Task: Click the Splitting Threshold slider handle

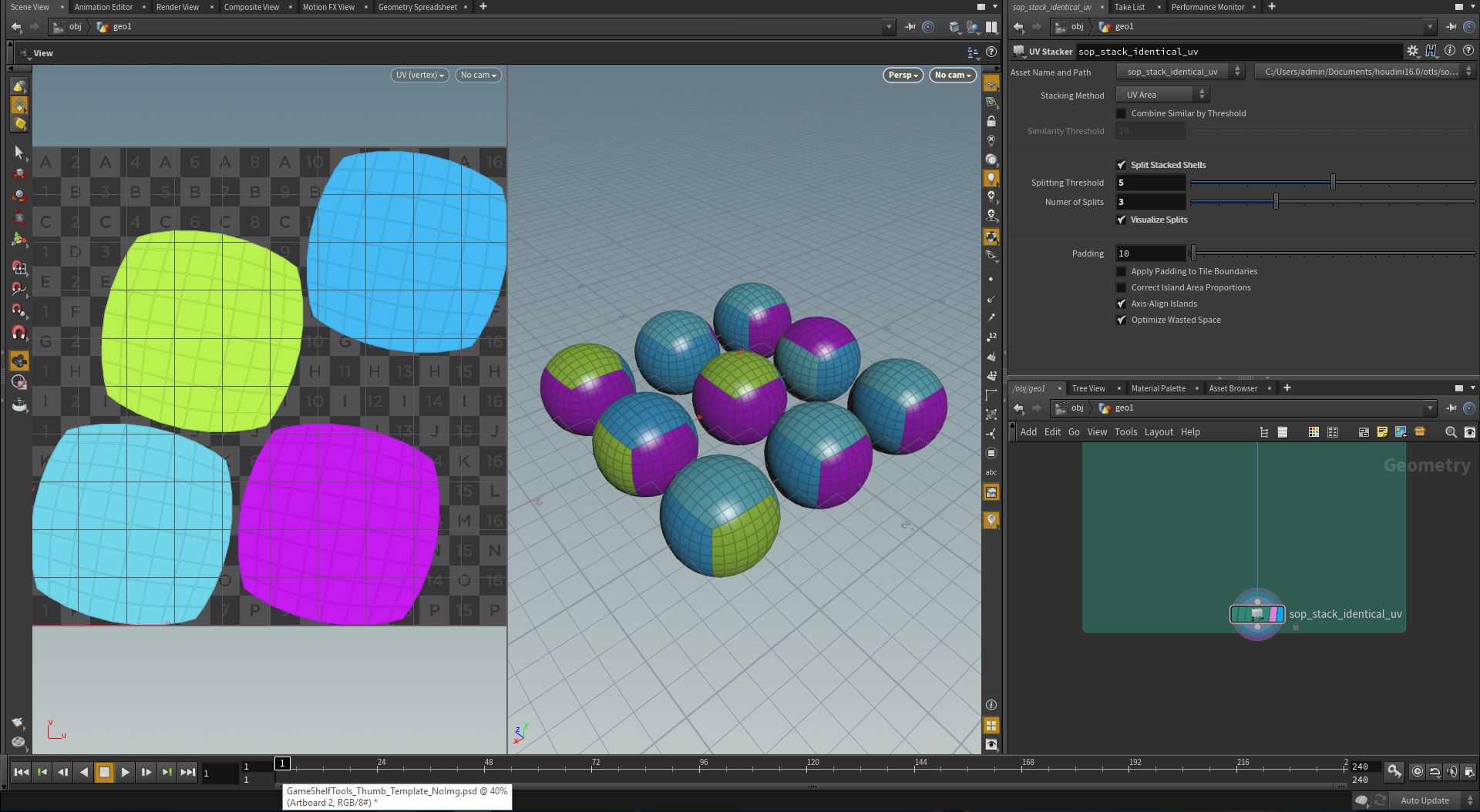Action: (1333, 183)
